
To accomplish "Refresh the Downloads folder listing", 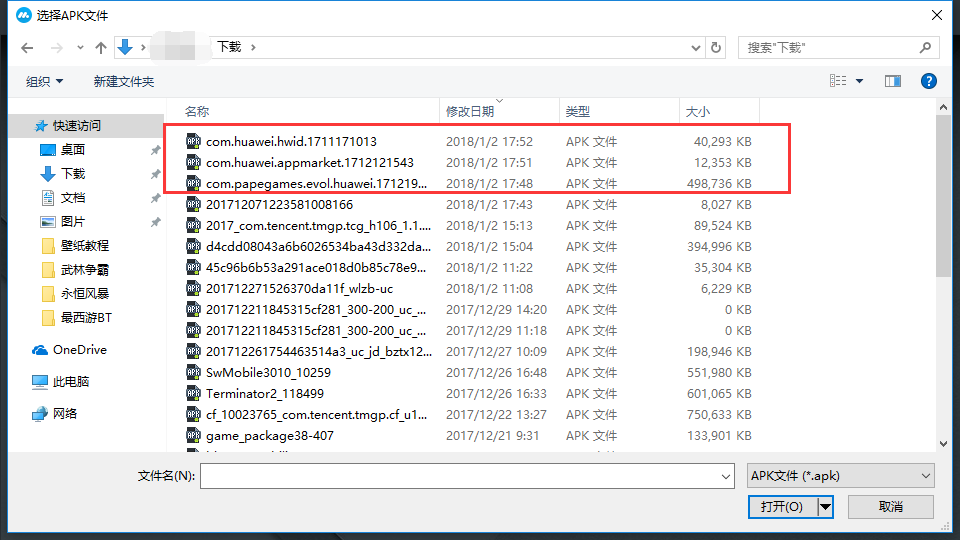I will click(716, 47).
